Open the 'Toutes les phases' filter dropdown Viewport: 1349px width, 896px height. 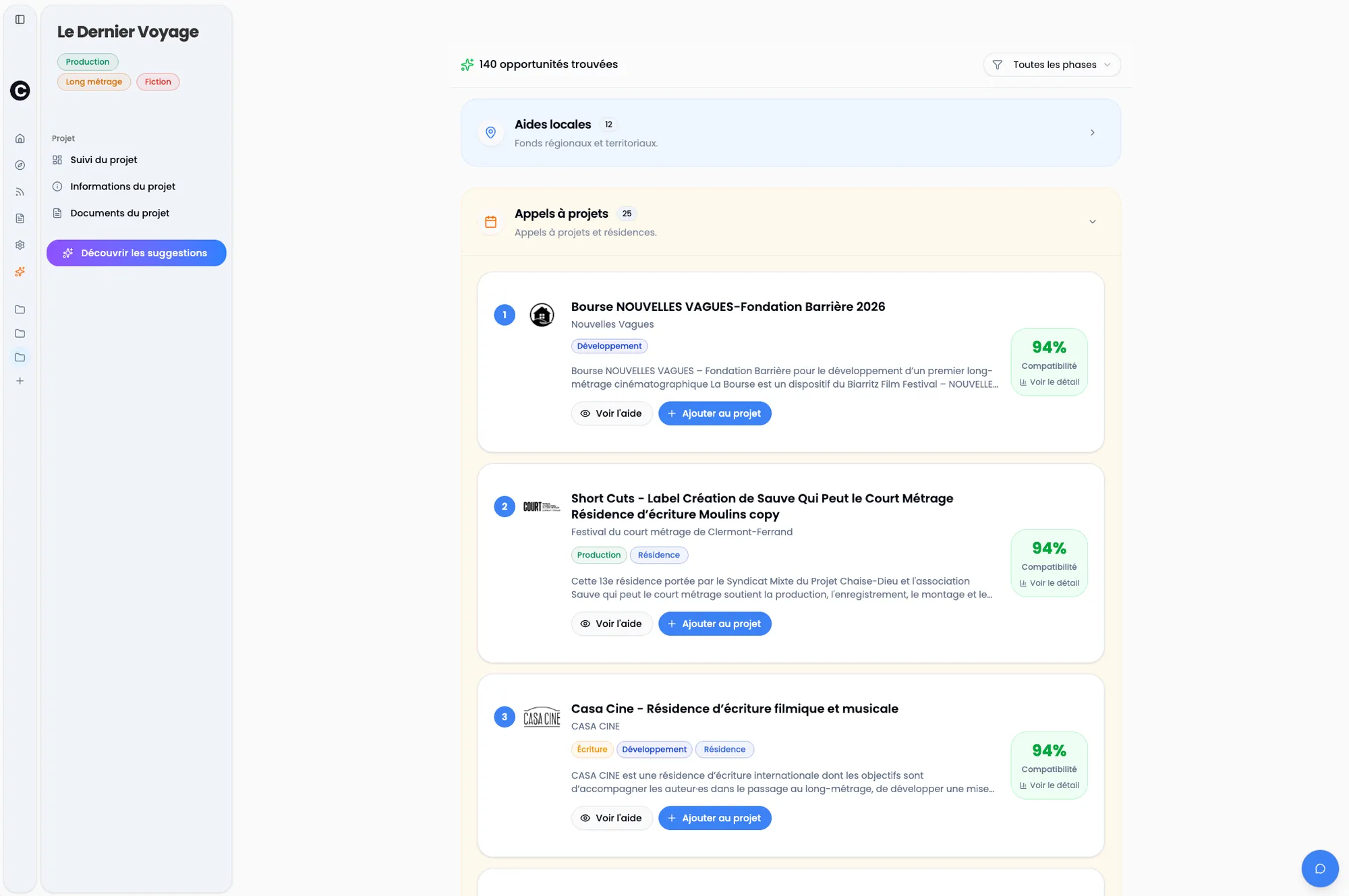[1051, 64]
